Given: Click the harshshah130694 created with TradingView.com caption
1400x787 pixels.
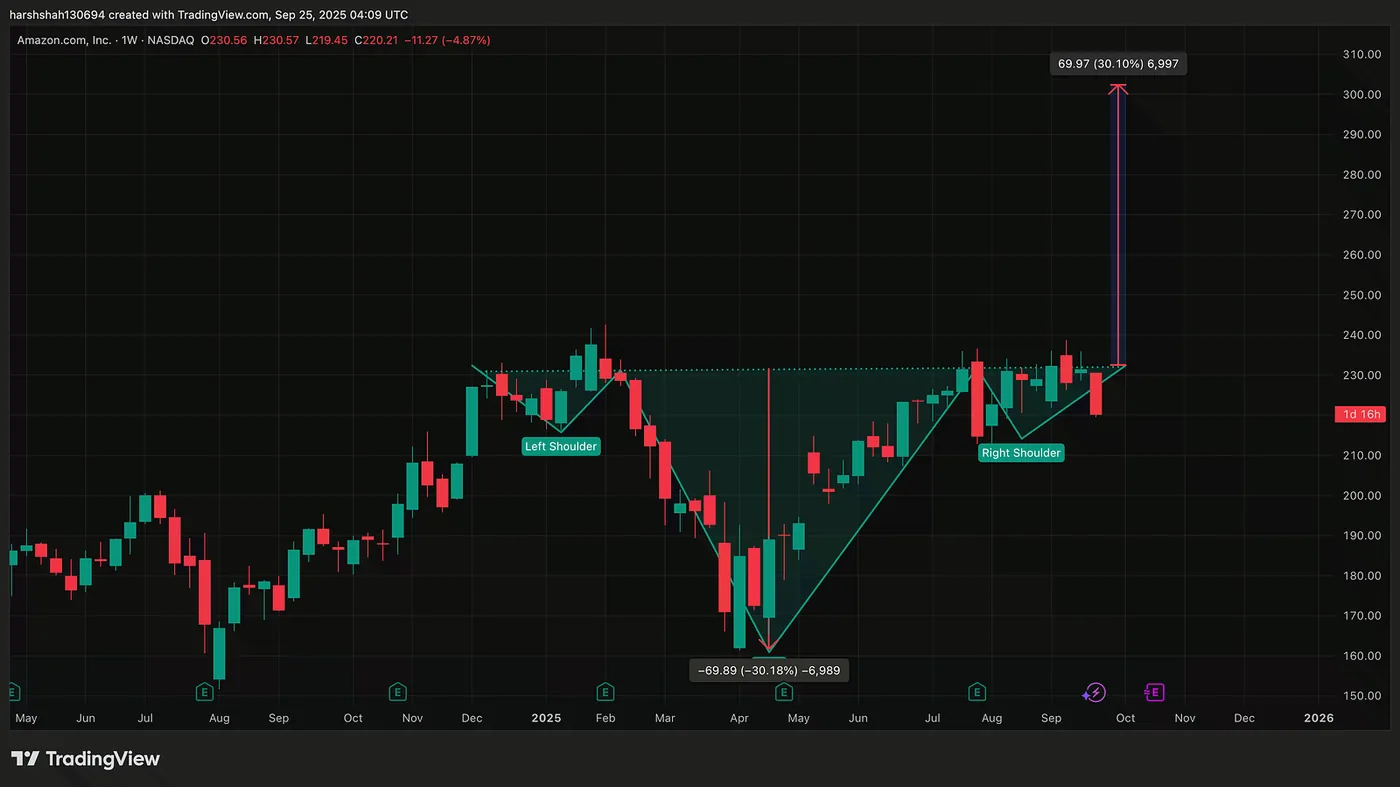Looking at the screenshot, I should [208, 15].
